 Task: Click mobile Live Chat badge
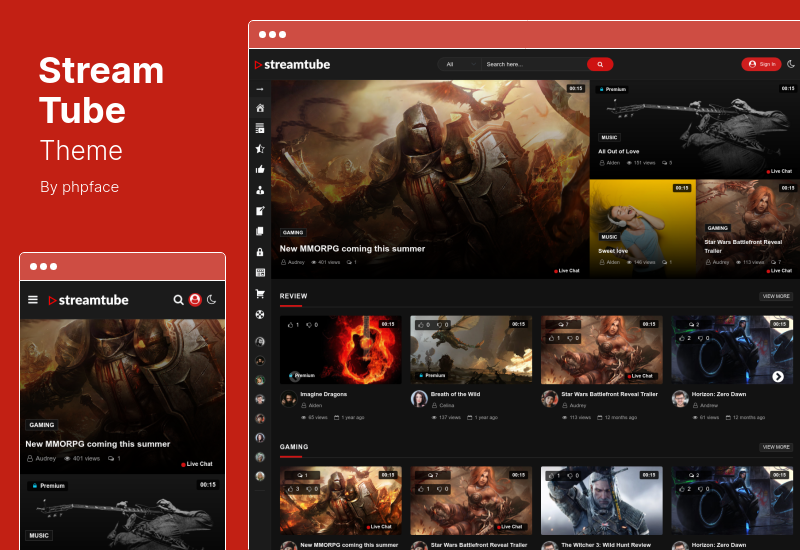point(197,464)
